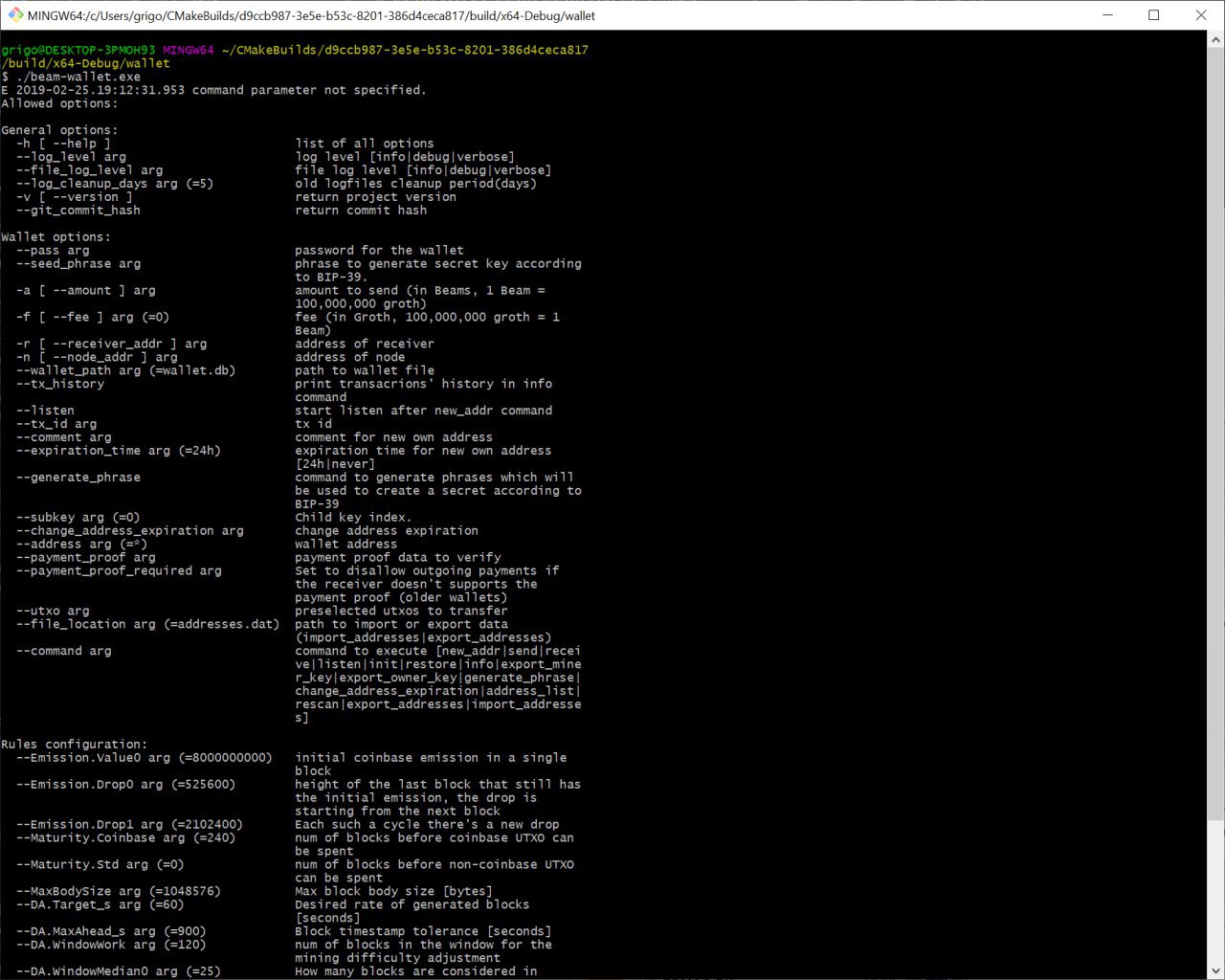Click the 'General options:' heading
This screenshot has width=1225, height=980.
tap(59, 130)
